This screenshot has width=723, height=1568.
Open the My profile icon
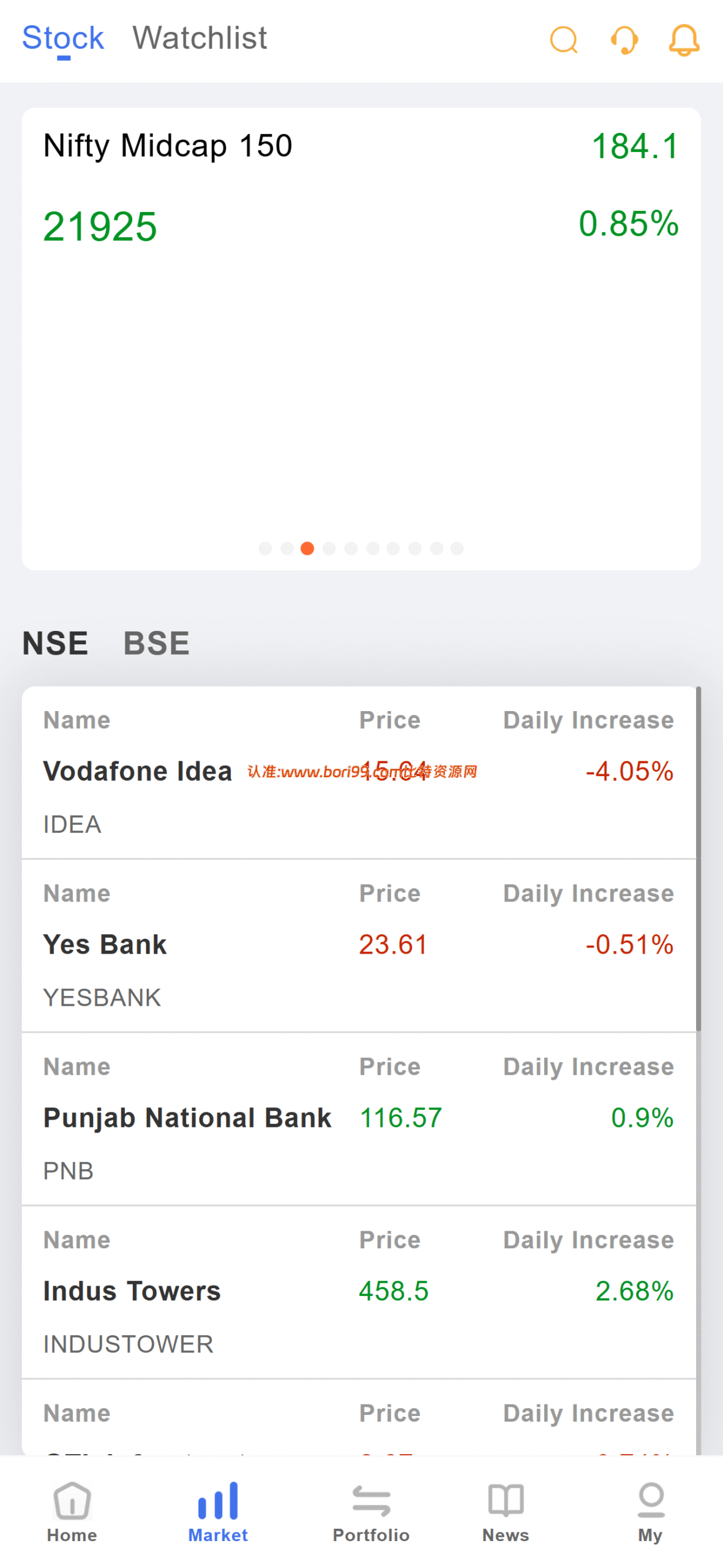651,1499
